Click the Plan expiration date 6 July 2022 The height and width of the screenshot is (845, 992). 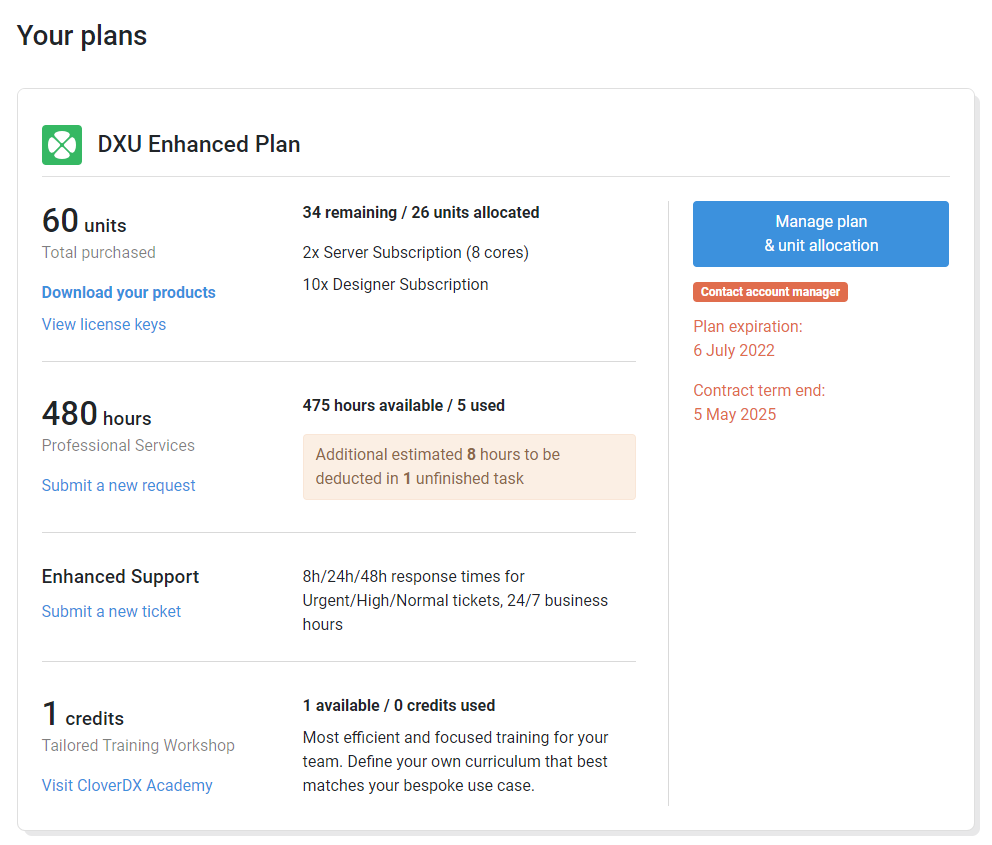734,350
